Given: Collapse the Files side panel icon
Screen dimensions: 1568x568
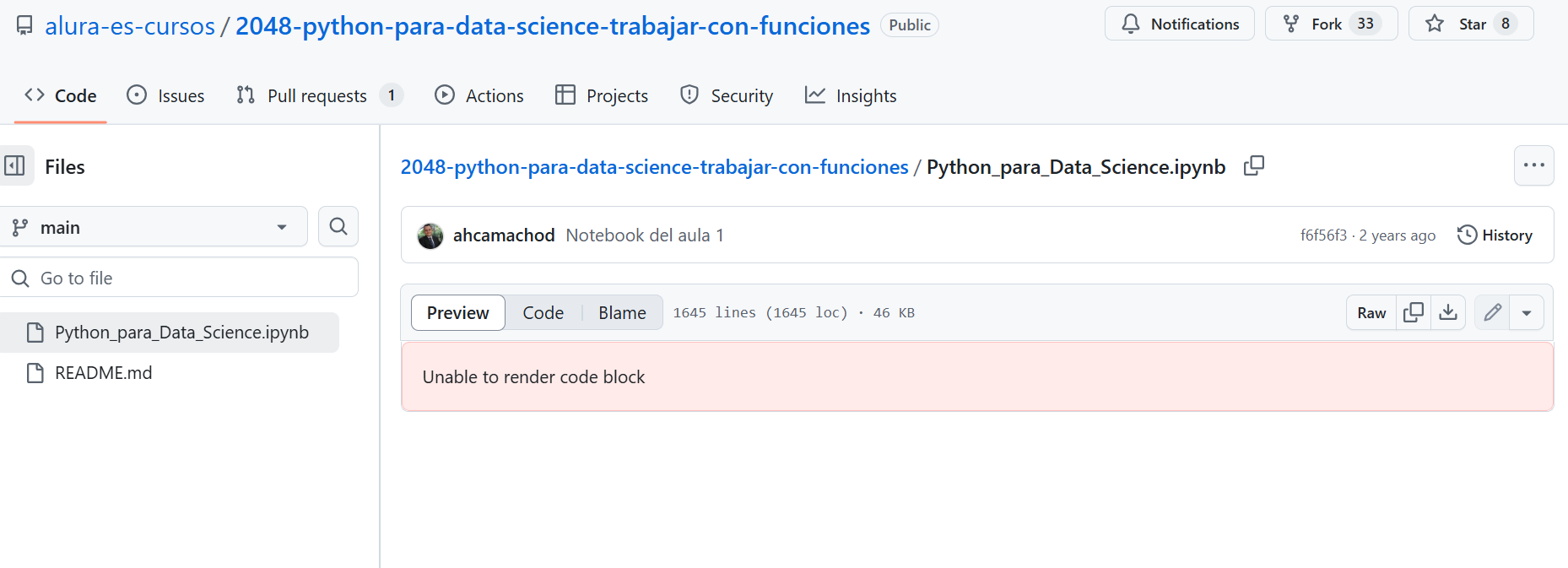Looking at the screenshot, I should [x=14, y=165].
